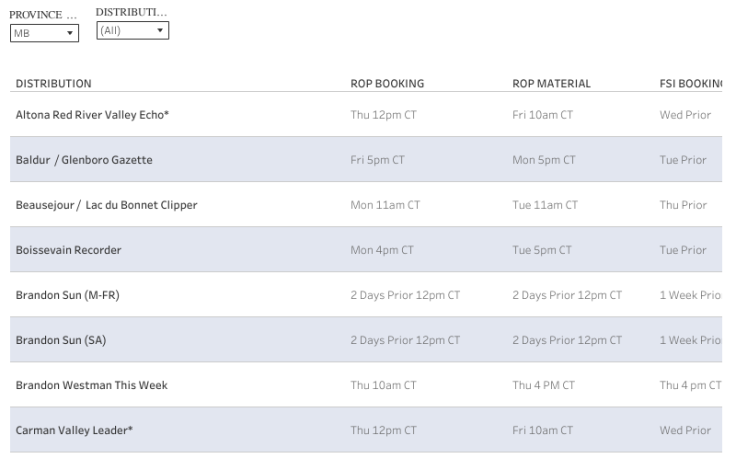The image size is (736, 454).
Task: Click Beausejour / Lac du Bonnet Clipper
Action: click(106, 205)
